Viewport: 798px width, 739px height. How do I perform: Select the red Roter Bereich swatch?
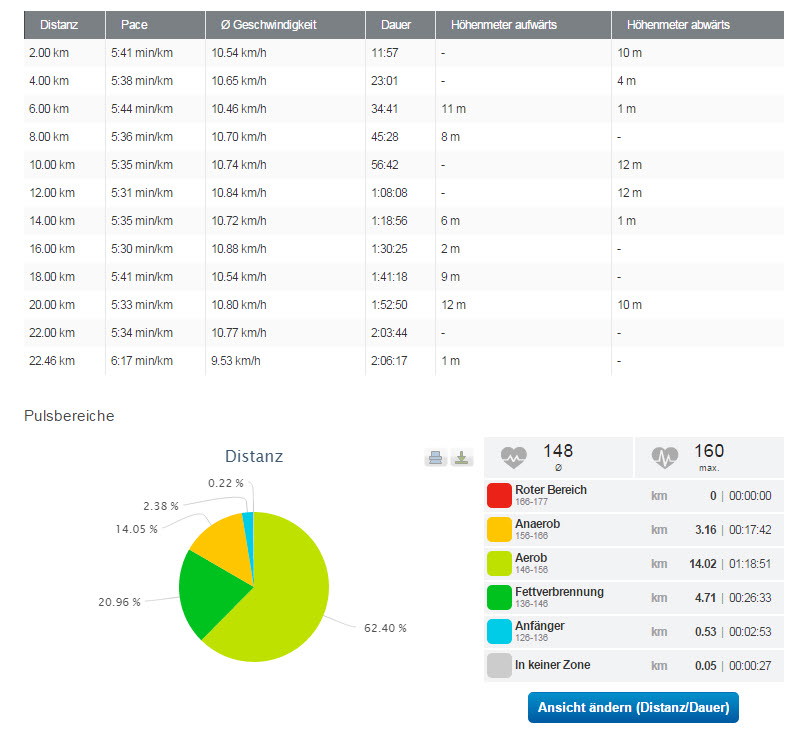pos(498,496)
